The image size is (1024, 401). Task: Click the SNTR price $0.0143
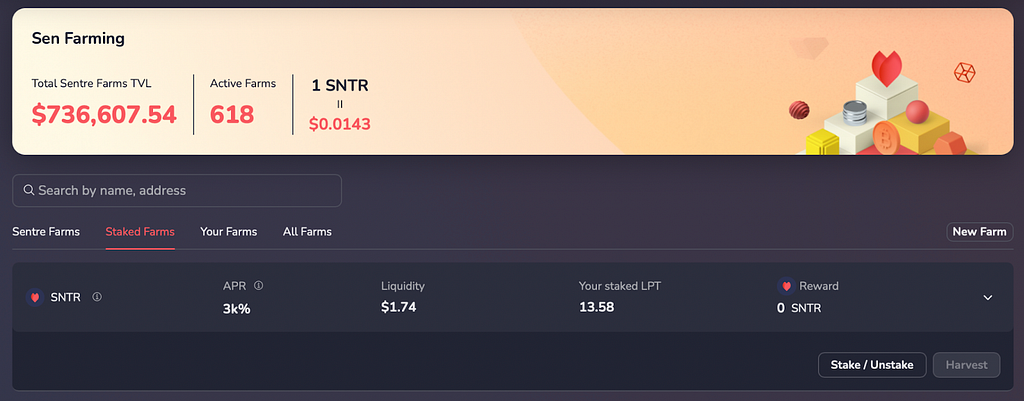(340, 124)
